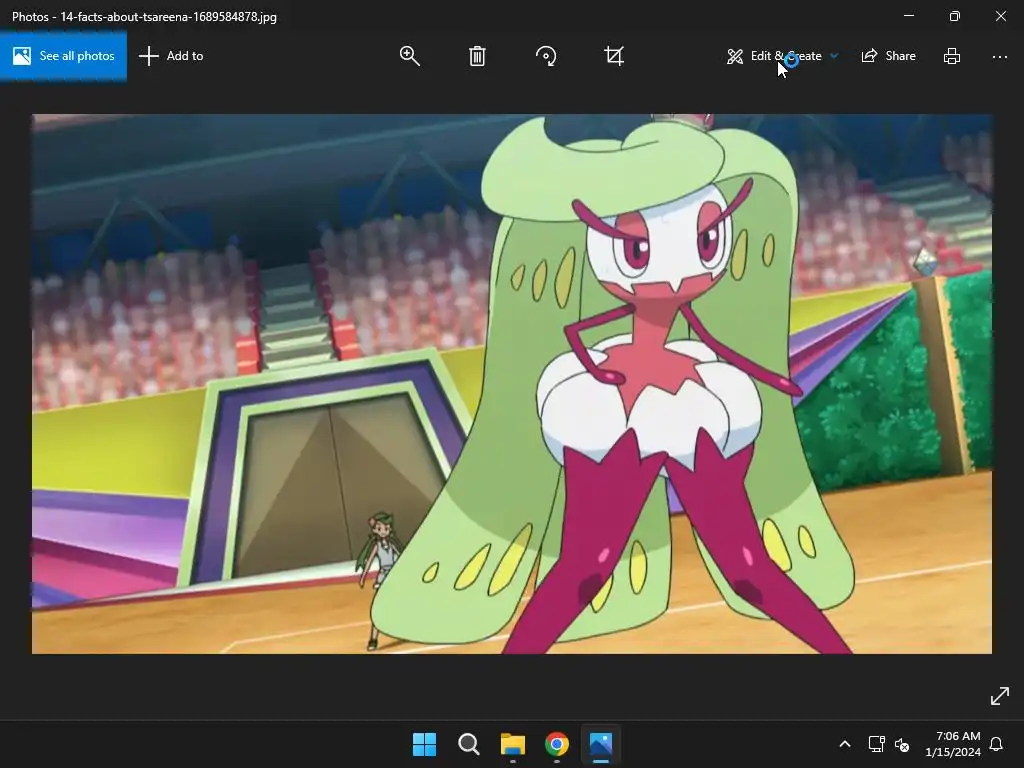
Task: Click the Tsareena photo image
Action: point(512,384)
